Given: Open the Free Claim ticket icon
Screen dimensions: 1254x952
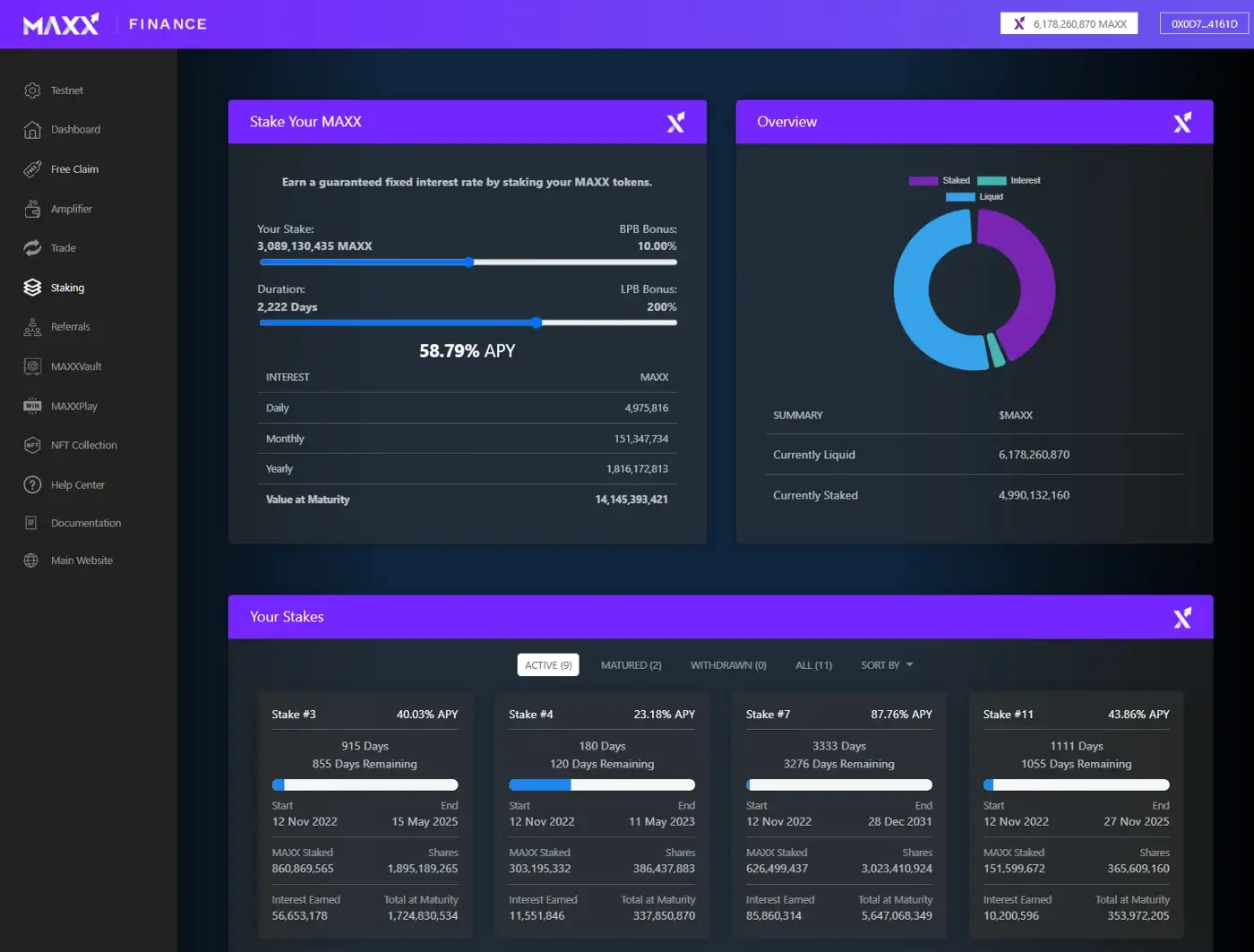Looking at the screenshot, I should [32, 169].
